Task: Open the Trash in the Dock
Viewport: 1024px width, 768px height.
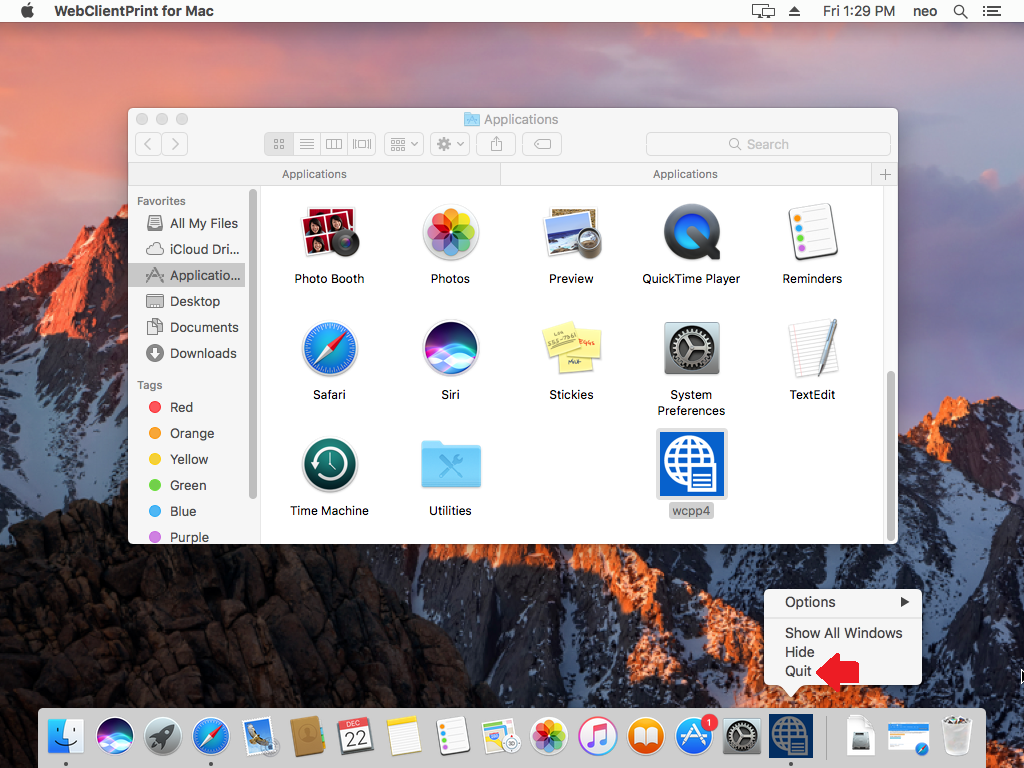Action: tap(957, 736)
